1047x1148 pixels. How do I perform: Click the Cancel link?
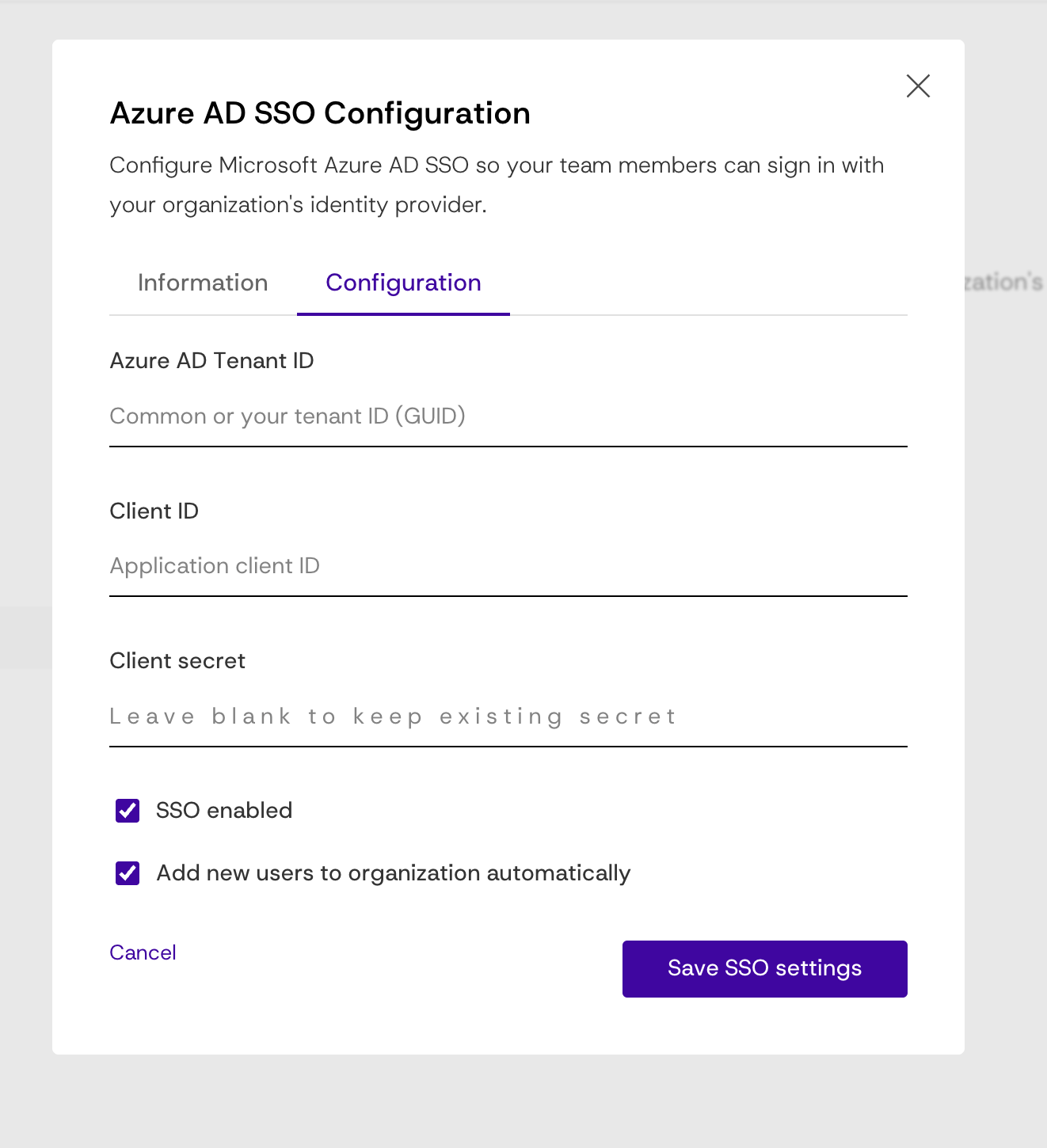coord(143,952)
